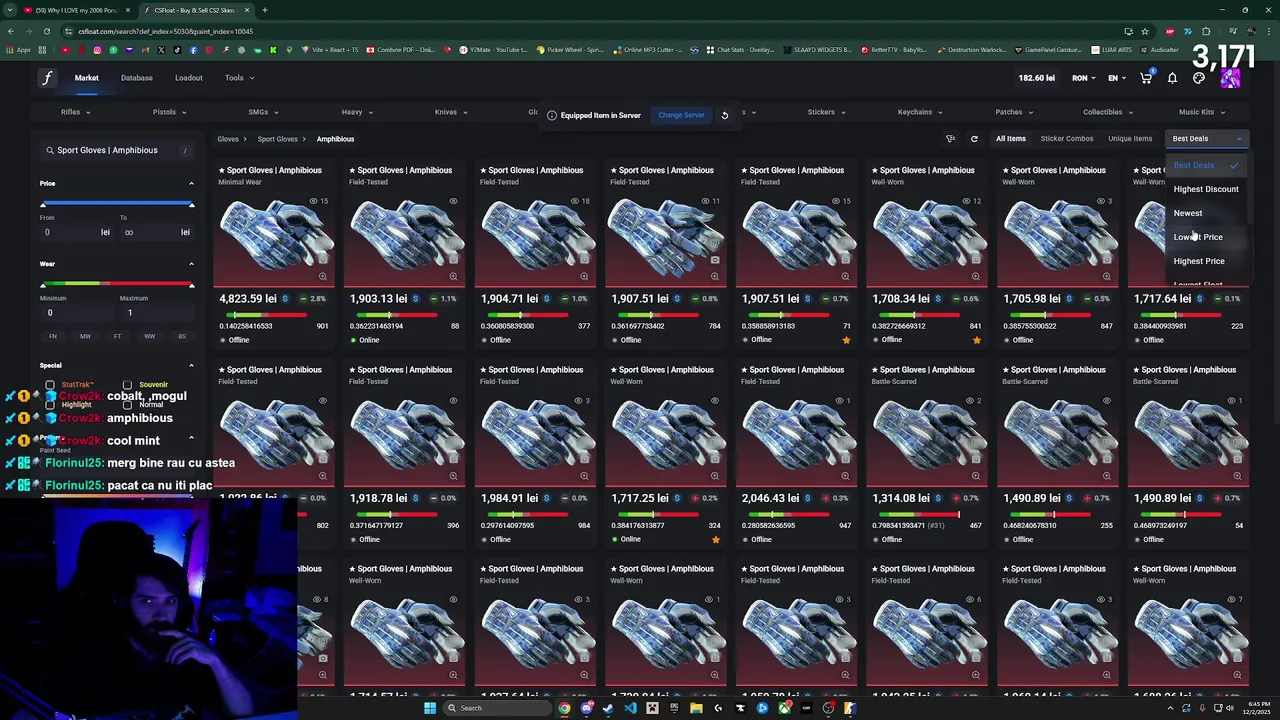
Task: Click the refresh listings icon
Action: pos(974,139)
